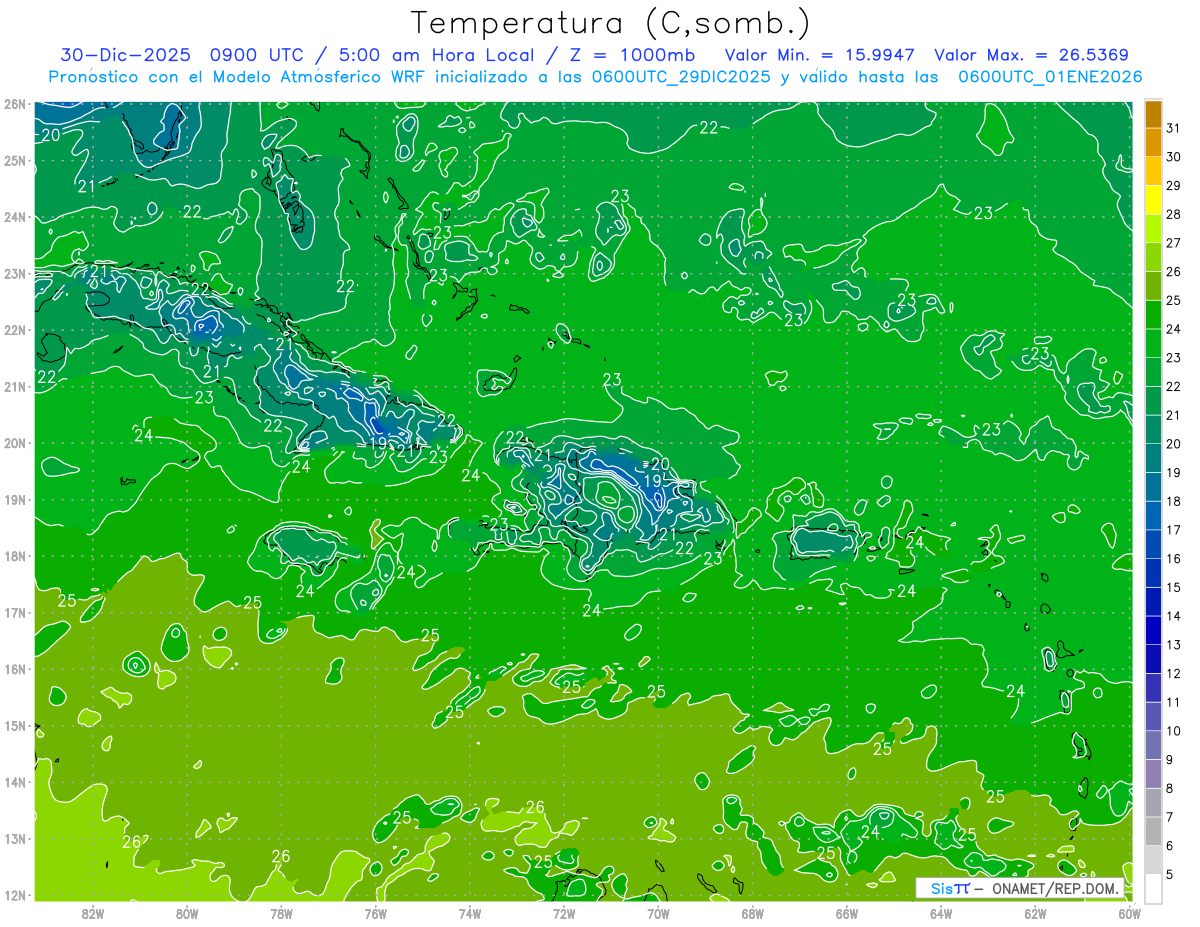Click the legend value label "31"
This screenshot has height=927, width=1200.
coord(1174,127)
